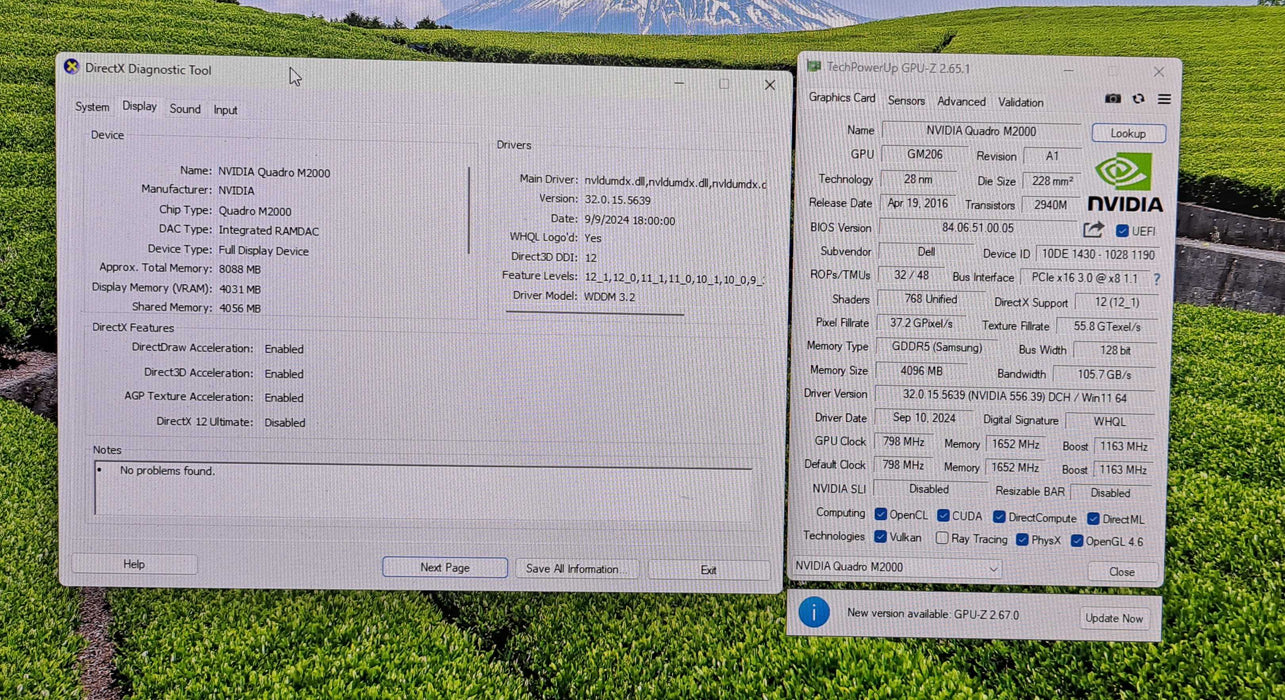Select the Graphics Card tab in GPU-Z

(x=842, y=98)
